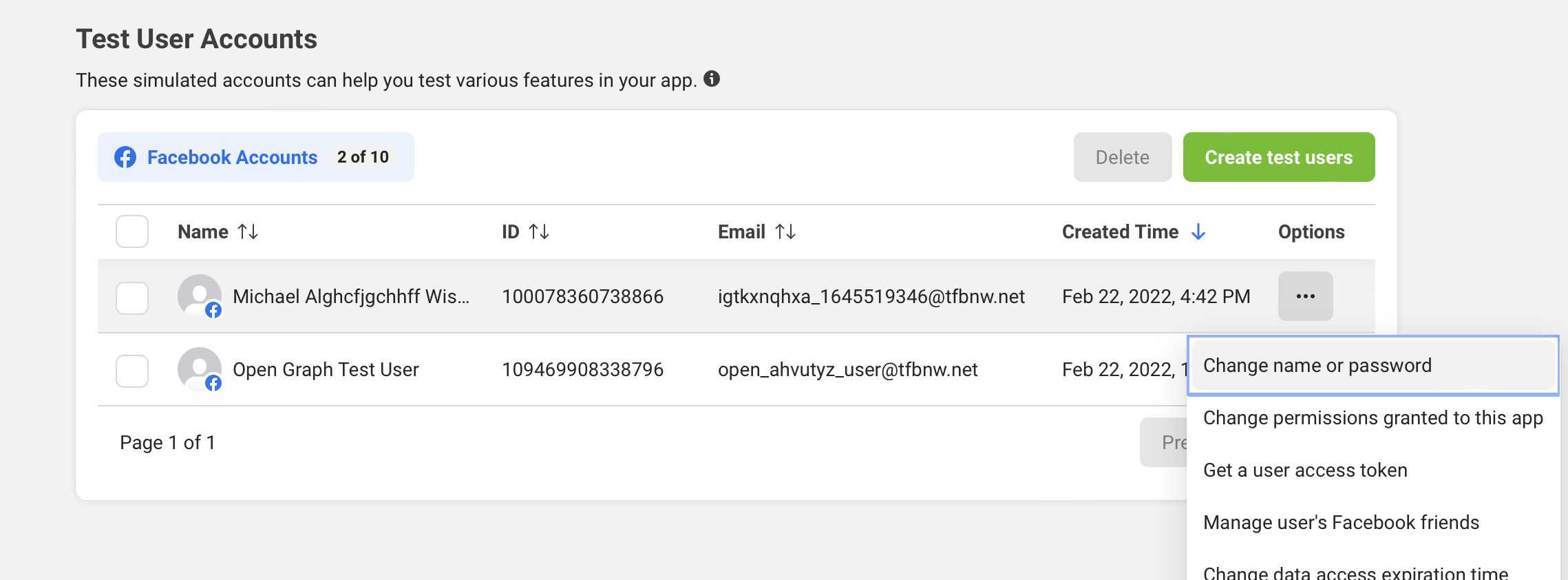The width and height of the screenshot is (1568, 580).
Task: Click the info icon beside the description
Action: pos(712,79)
